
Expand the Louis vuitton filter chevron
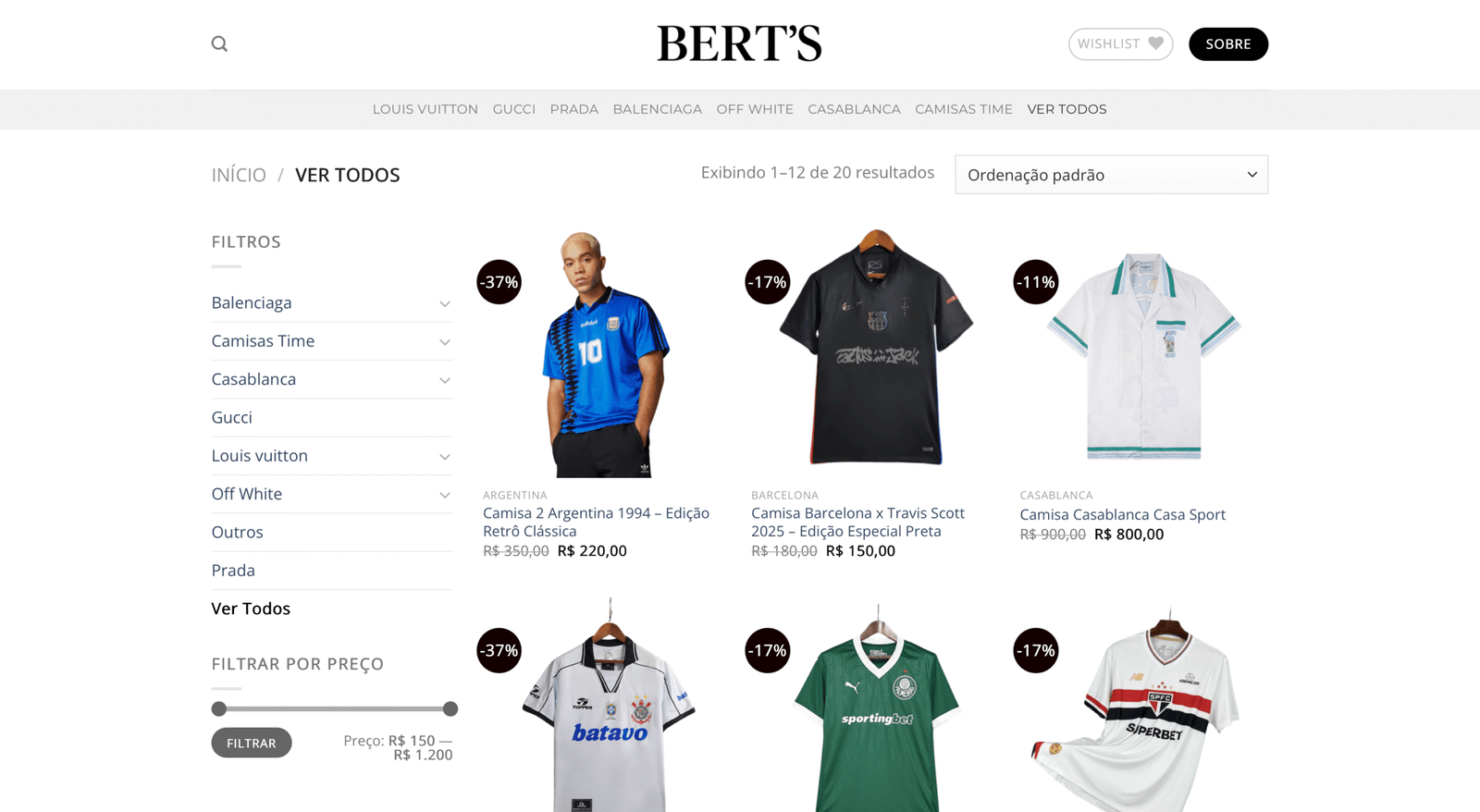click(445, 457)
